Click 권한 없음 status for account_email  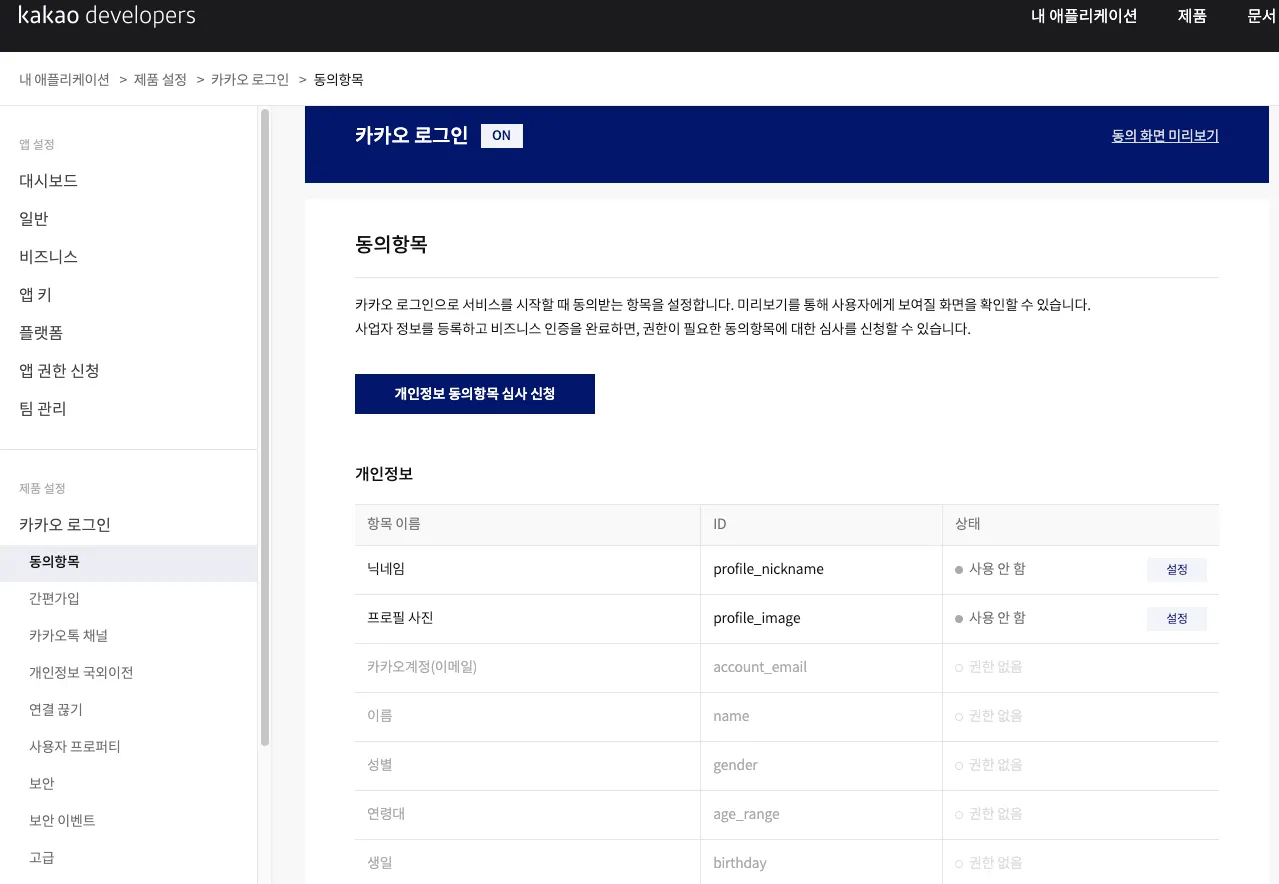pyautogui.click(x=989, y=667)
